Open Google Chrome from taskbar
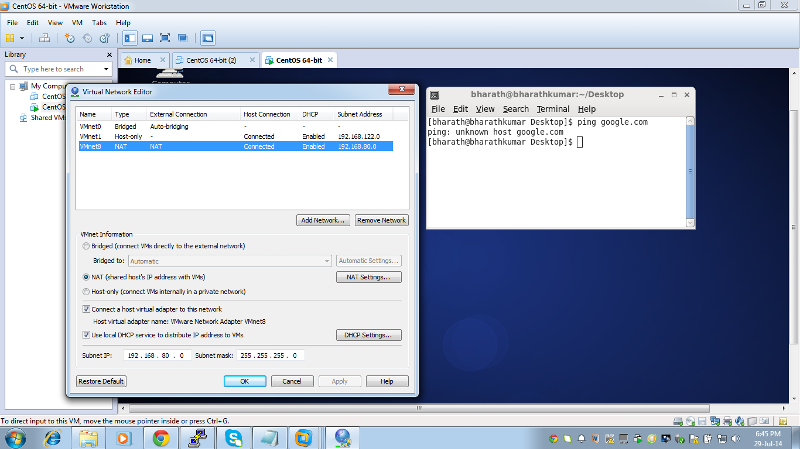 (x=161, y=438)
